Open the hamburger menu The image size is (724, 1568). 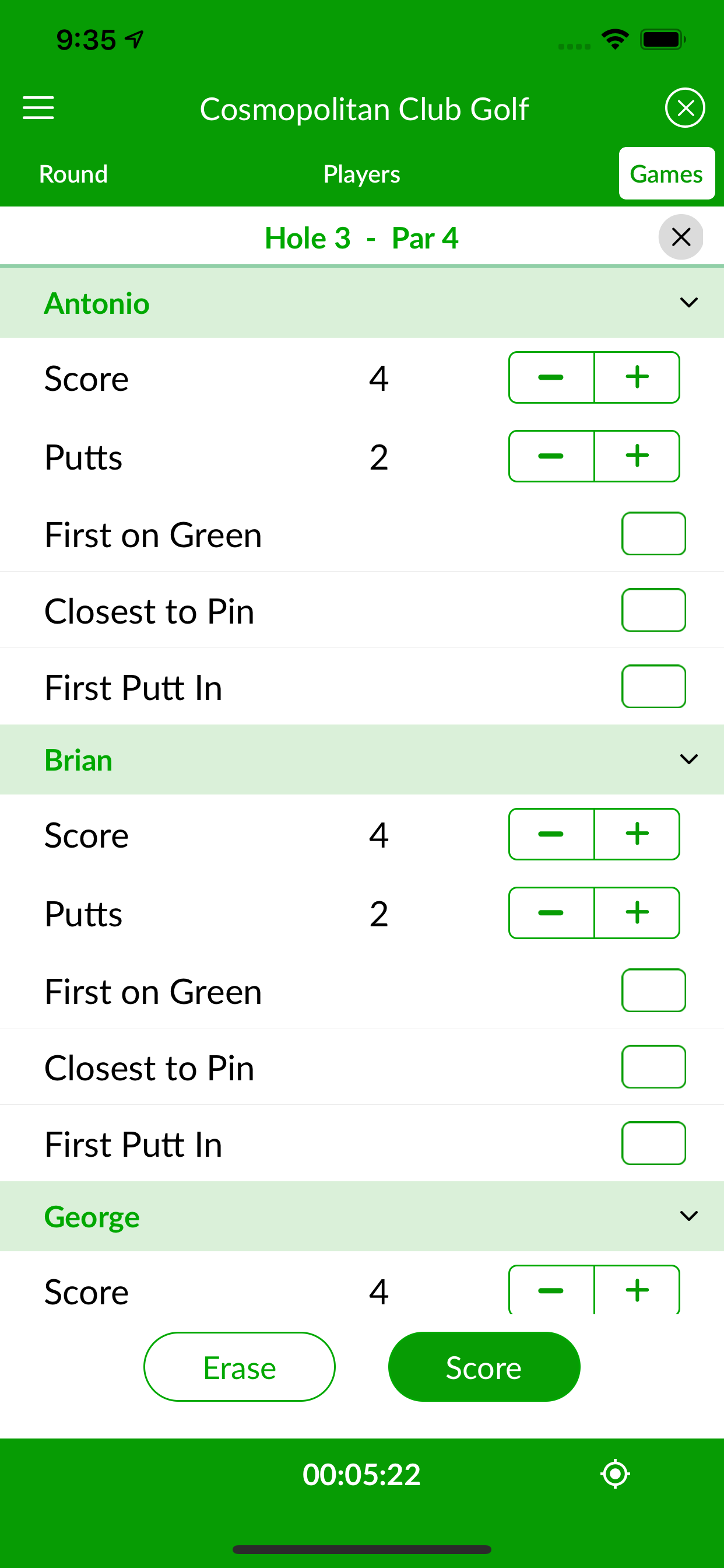[38, 108]
